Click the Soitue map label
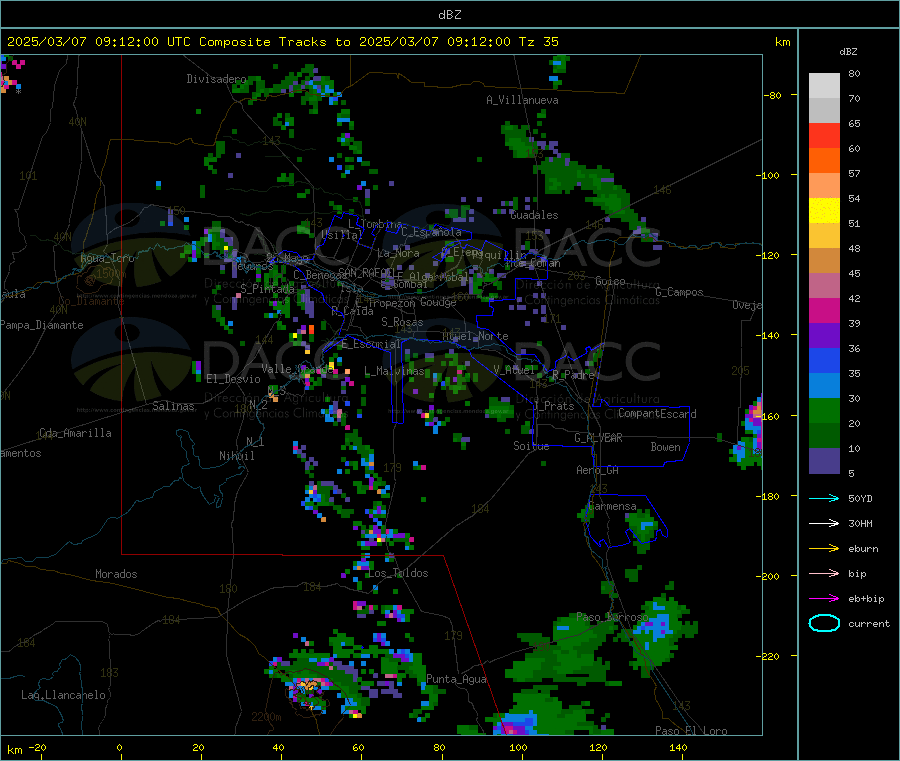The width and height of the screenshot is (900, 761). (531, 446)
